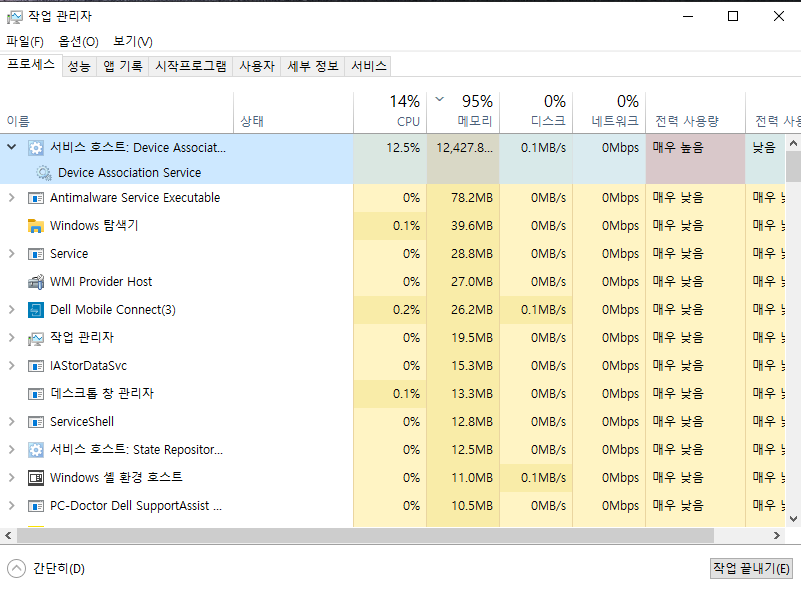Screen dimensions: 801x592
Task: Open the 파일(F) menu
Action: tap(25, 41)
